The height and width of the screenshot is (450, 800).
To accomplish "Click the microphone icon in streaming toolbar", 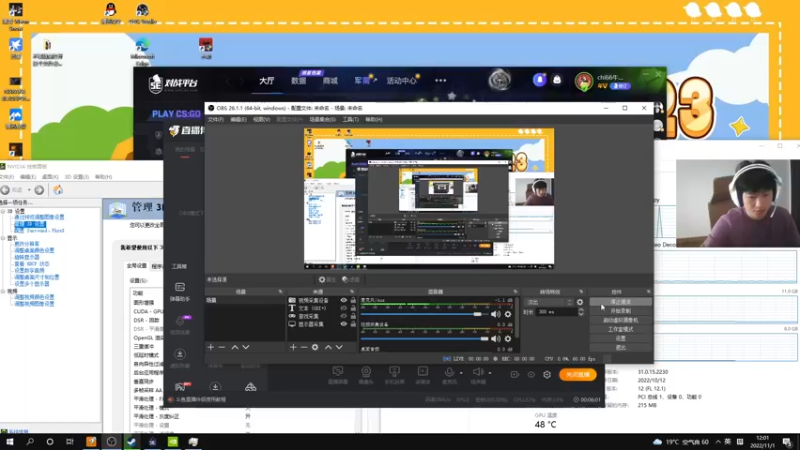I will (x=449, y=372).
